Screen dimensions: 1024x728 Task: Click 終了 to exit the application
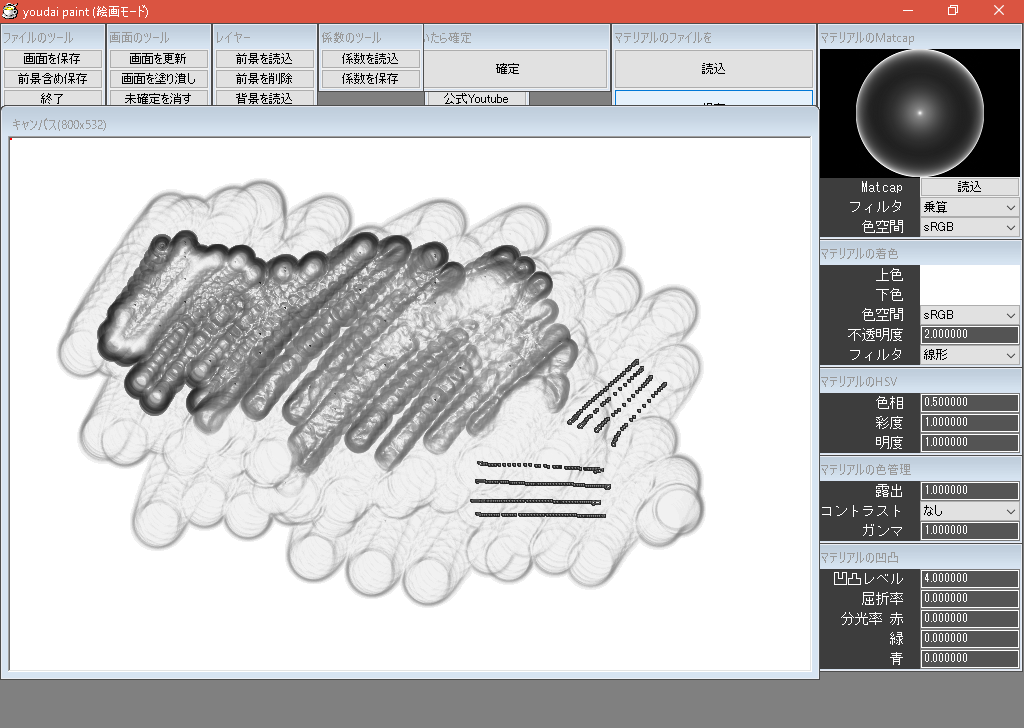[x=55, y=98]
